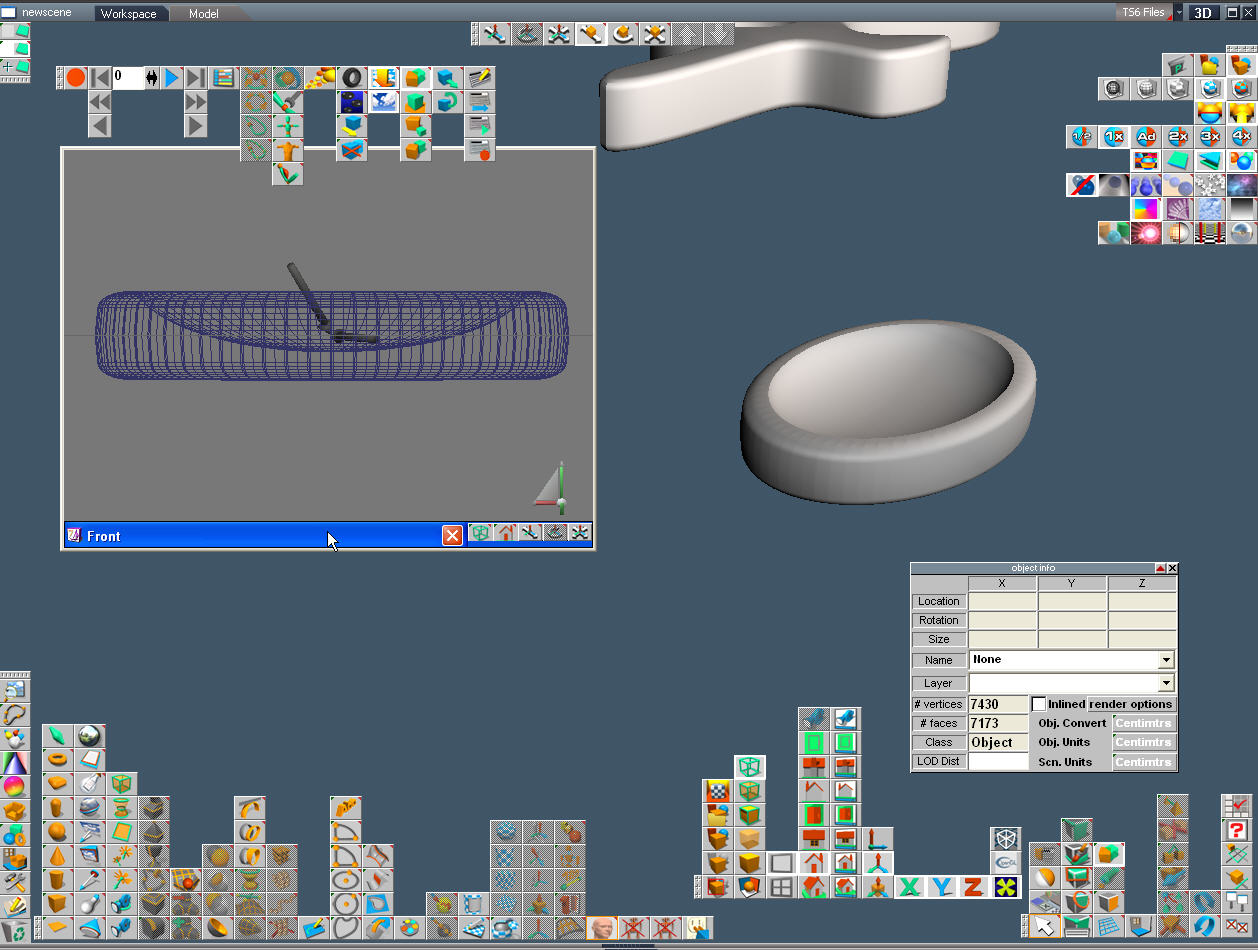Open the Name dropdown in object info

tap(1166, 660)
